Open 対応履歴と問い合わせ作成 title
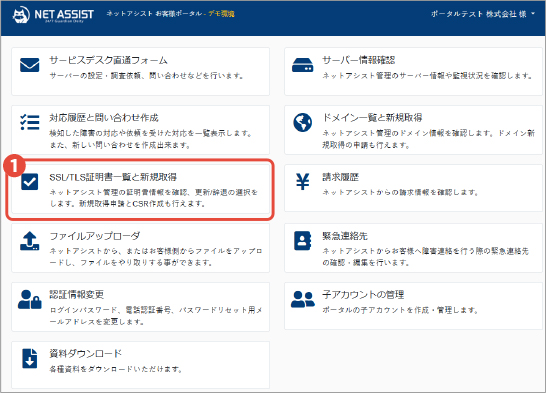 [104, 118]
